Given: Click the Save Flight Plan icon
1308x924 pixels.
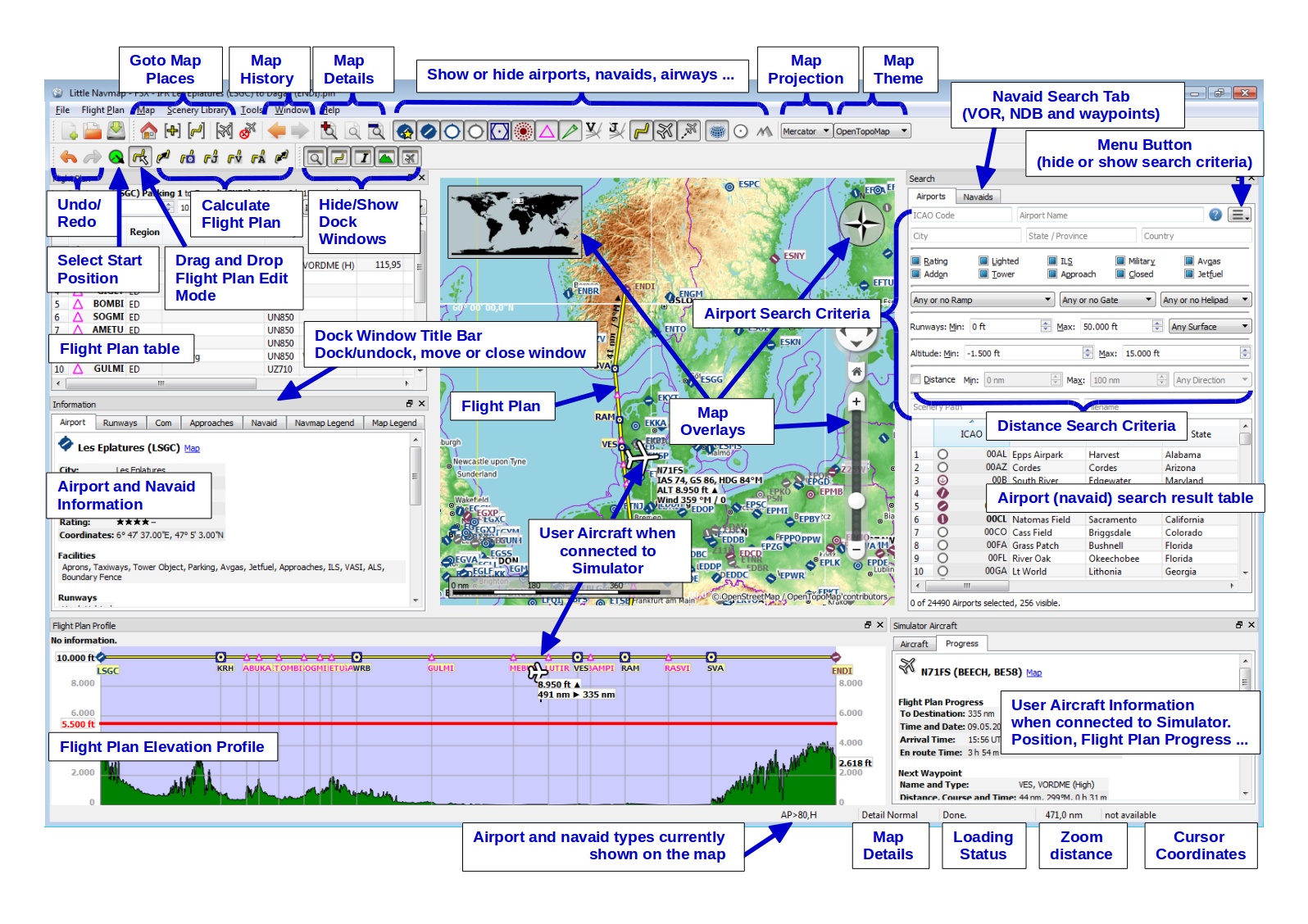Looking at the screenshot, I should (116, 131).
